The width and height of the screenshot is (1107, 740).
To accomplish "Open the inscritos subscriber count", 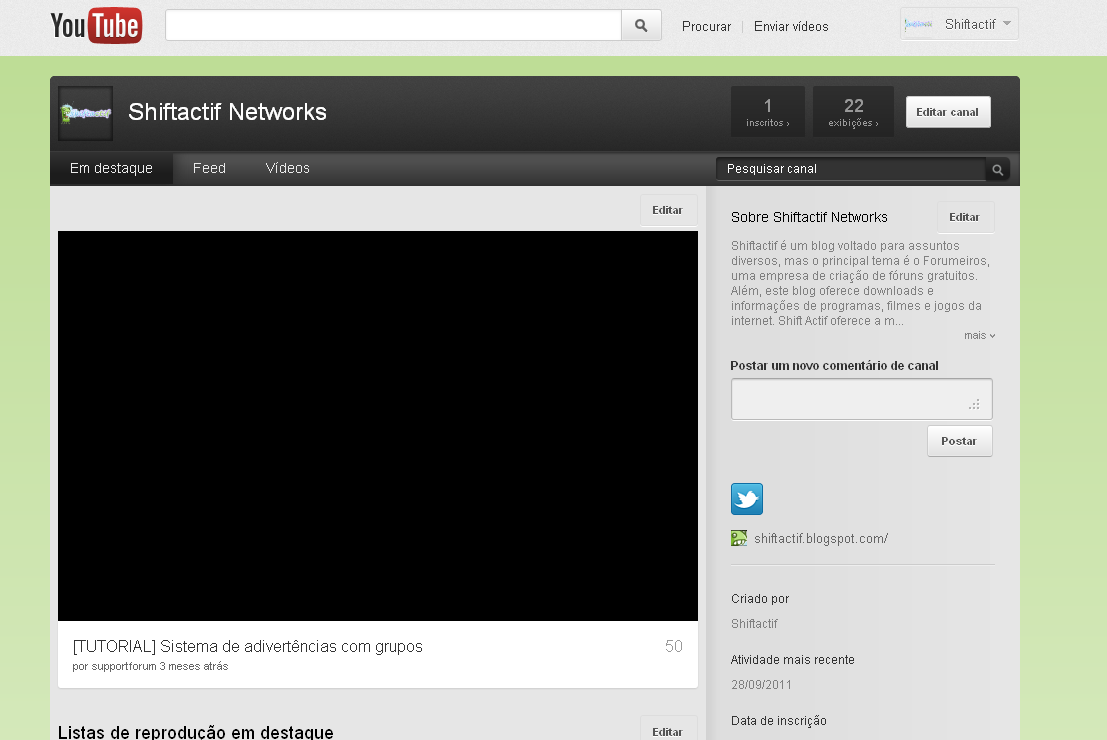I will click(x=767, y=112).
